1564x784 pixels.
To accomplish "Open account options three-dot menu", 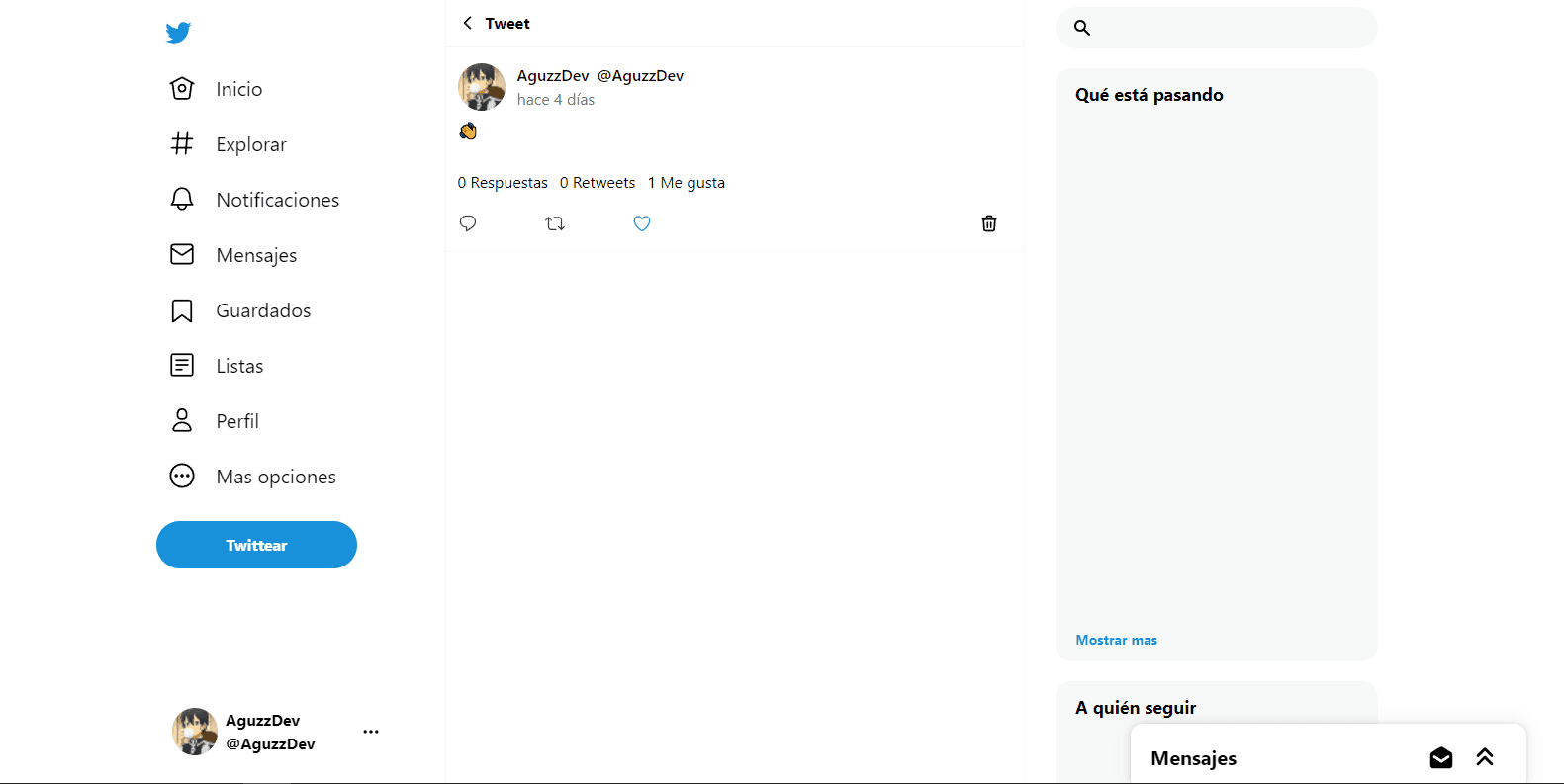I will click(371, 732).
